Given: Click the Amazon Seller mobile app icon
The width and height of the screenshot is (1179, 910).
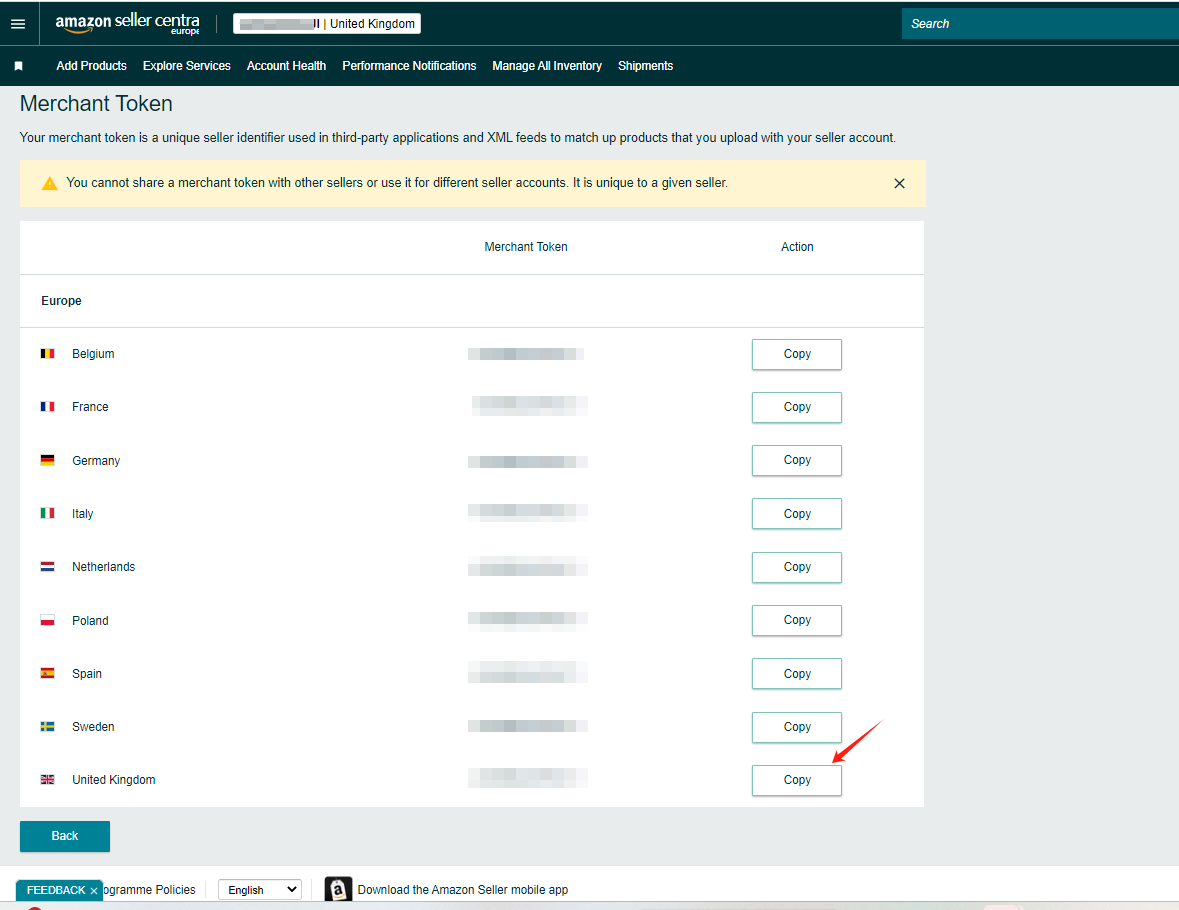Looking at the screenshot, I should click(338, 890).
